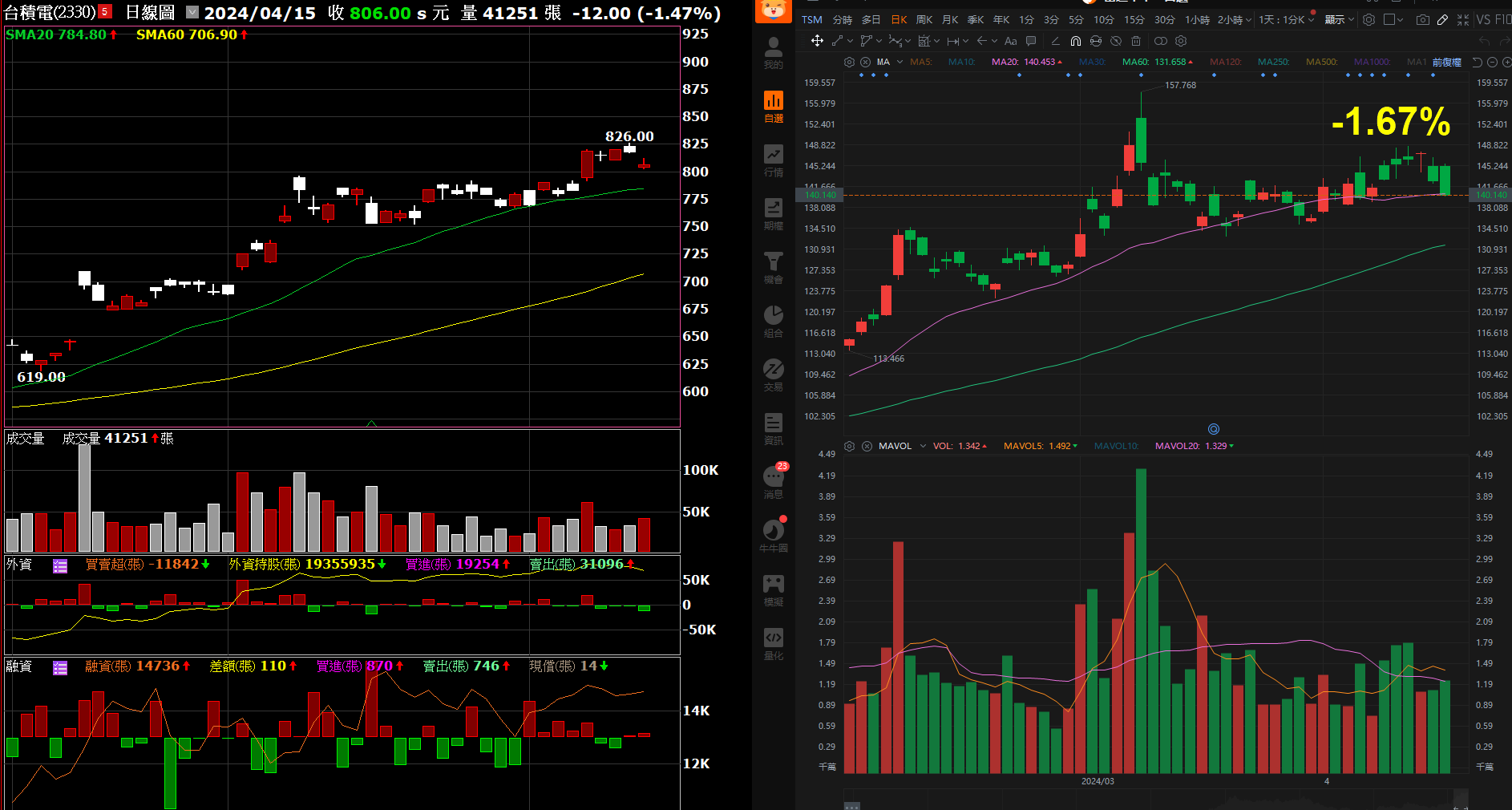Remove the MA indicator with X icon
The height and width of the screenshot is (810, 1512).
point(865,62)
